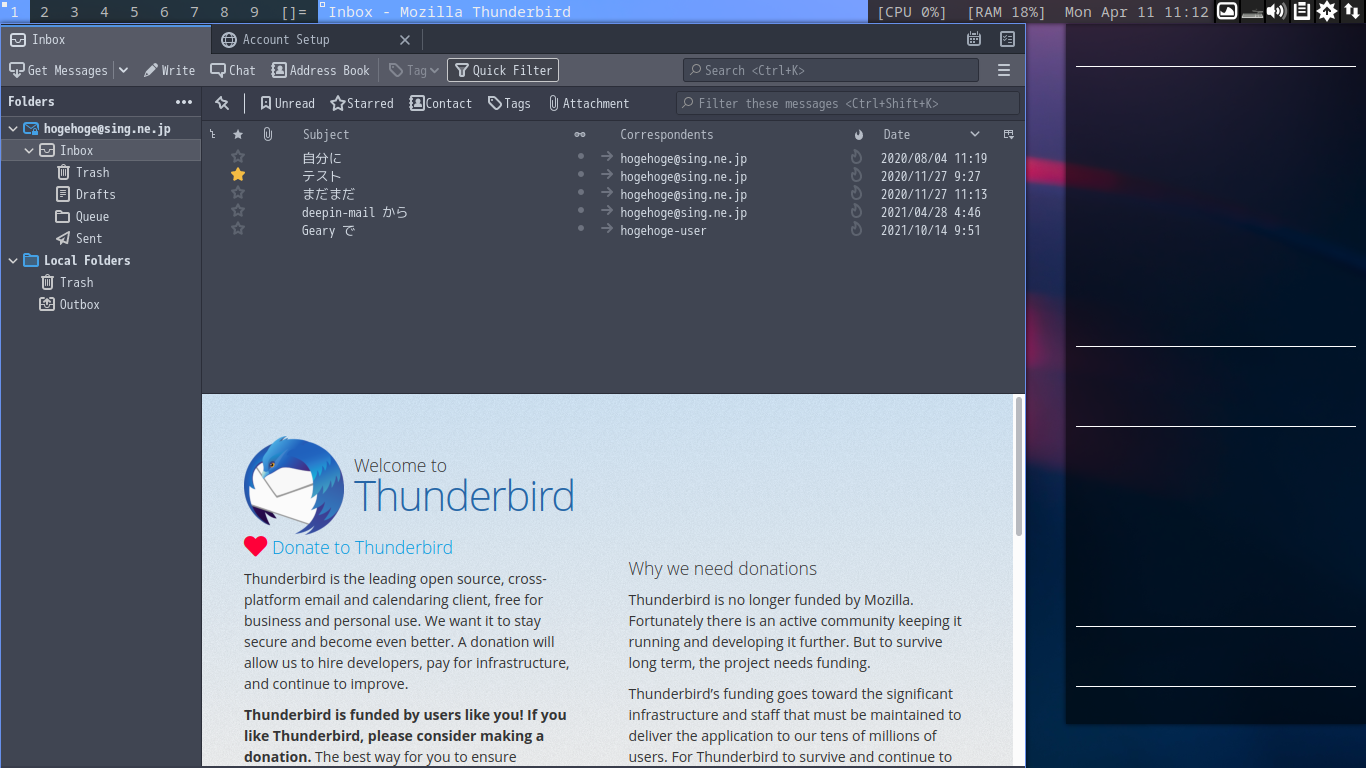Click the Thunderbird logo image

[294, 485]
